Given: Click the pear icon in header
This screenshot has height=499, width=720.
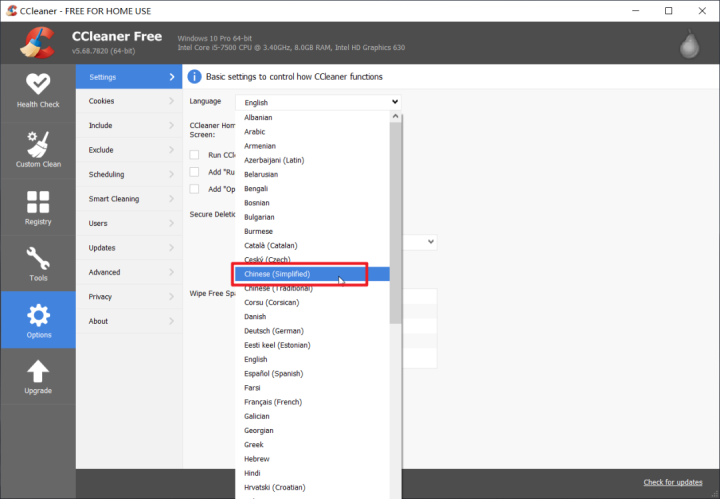Looking at the screenshot, I should [x=689, y=44].
